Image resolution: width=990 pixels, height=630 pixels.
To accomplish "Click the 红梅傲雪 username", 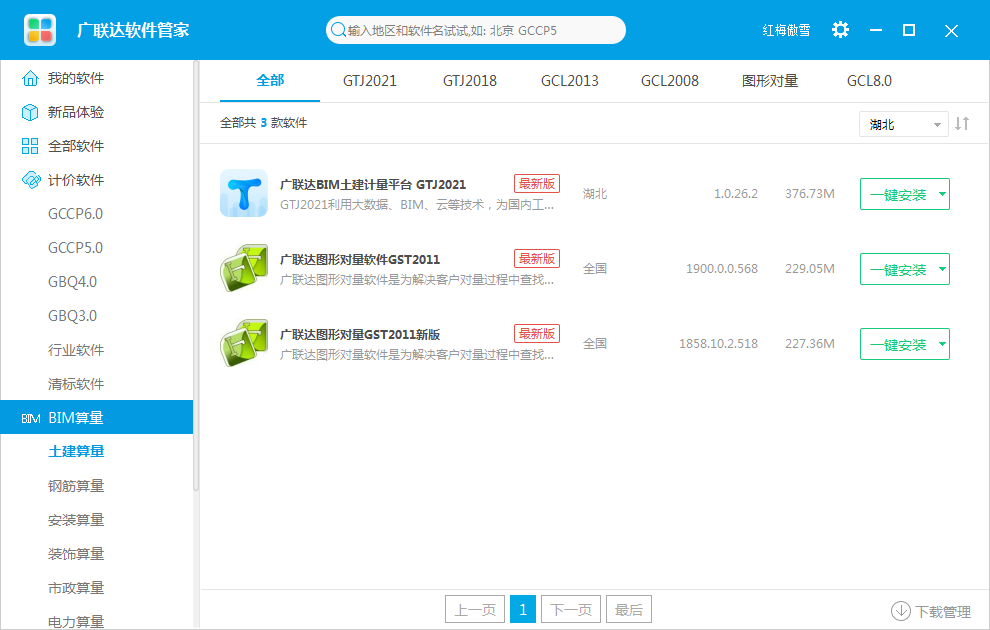I will (x=786, y=30).
